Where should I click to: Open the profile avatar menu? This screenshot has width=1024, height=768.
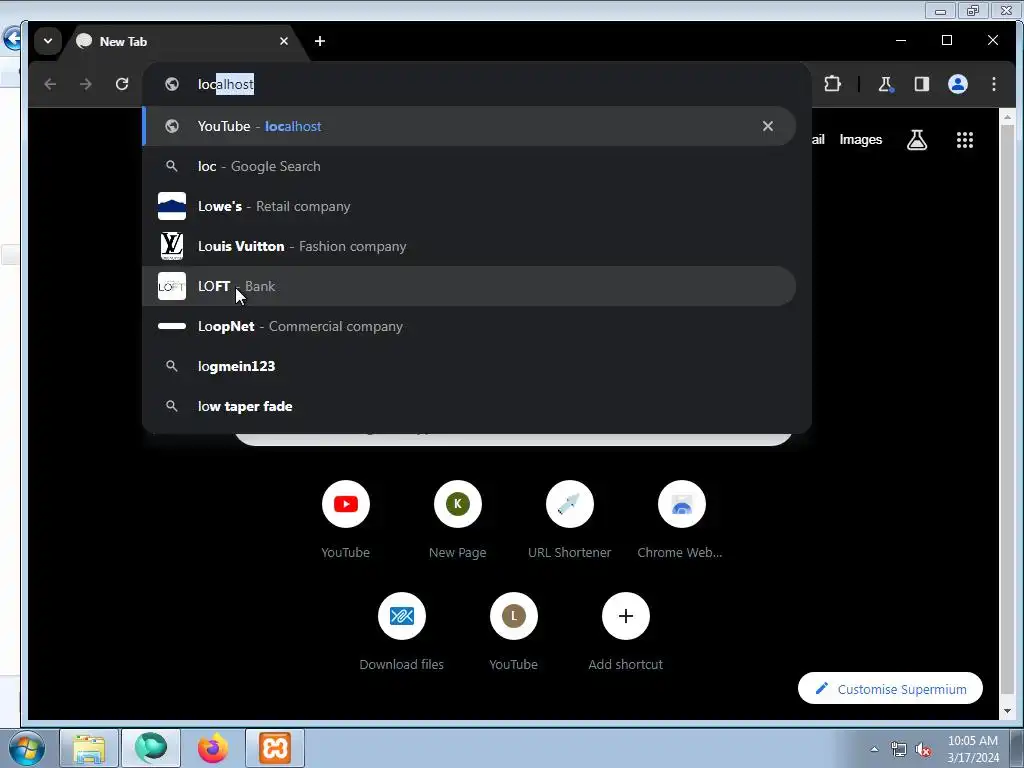958,84
